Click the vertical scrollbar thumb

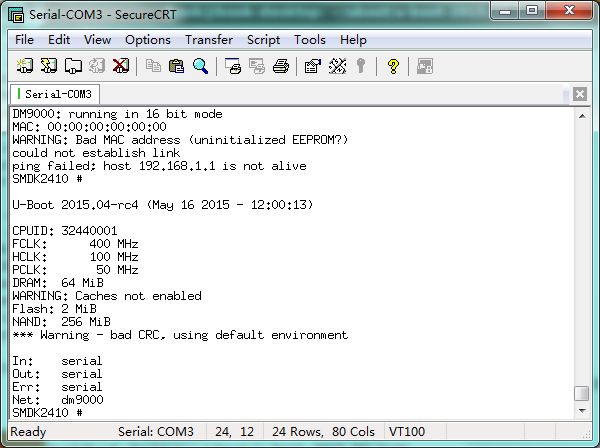[582, 394]
